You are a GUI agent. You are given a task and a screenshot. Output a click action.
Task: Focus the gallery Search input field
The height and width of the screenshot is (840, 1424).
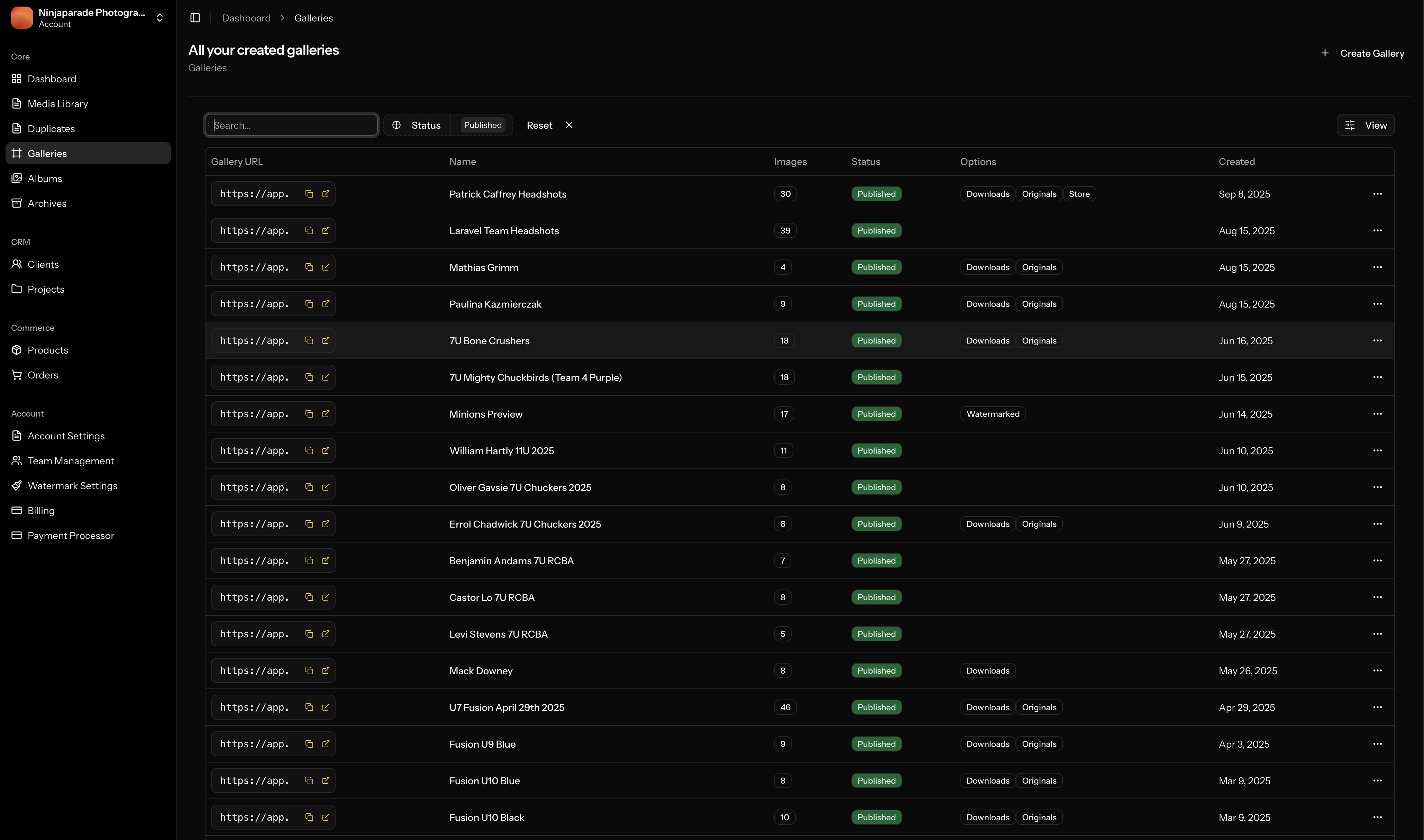click(x=292, y=125)
